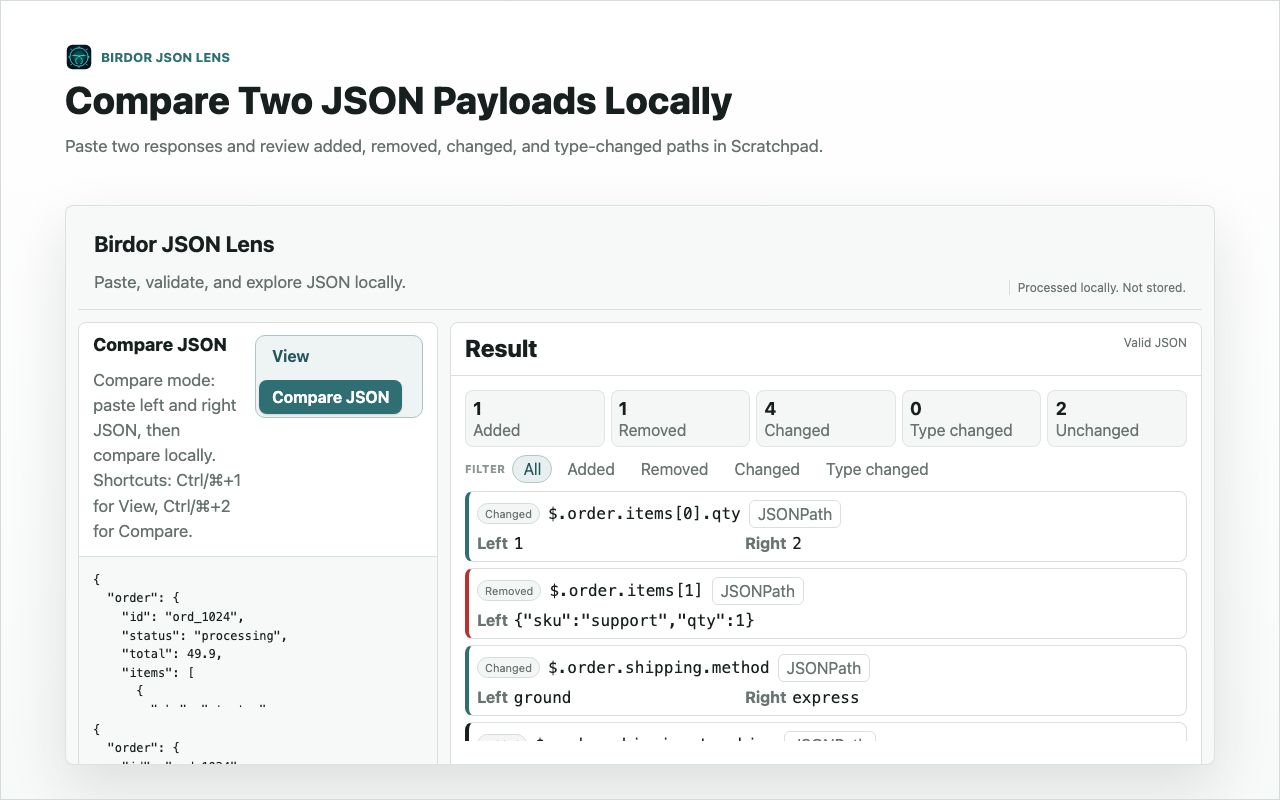Click the Birdor JSON Lens logo icon
This screenshot has width=1280, height=800.
coord(79,57)
